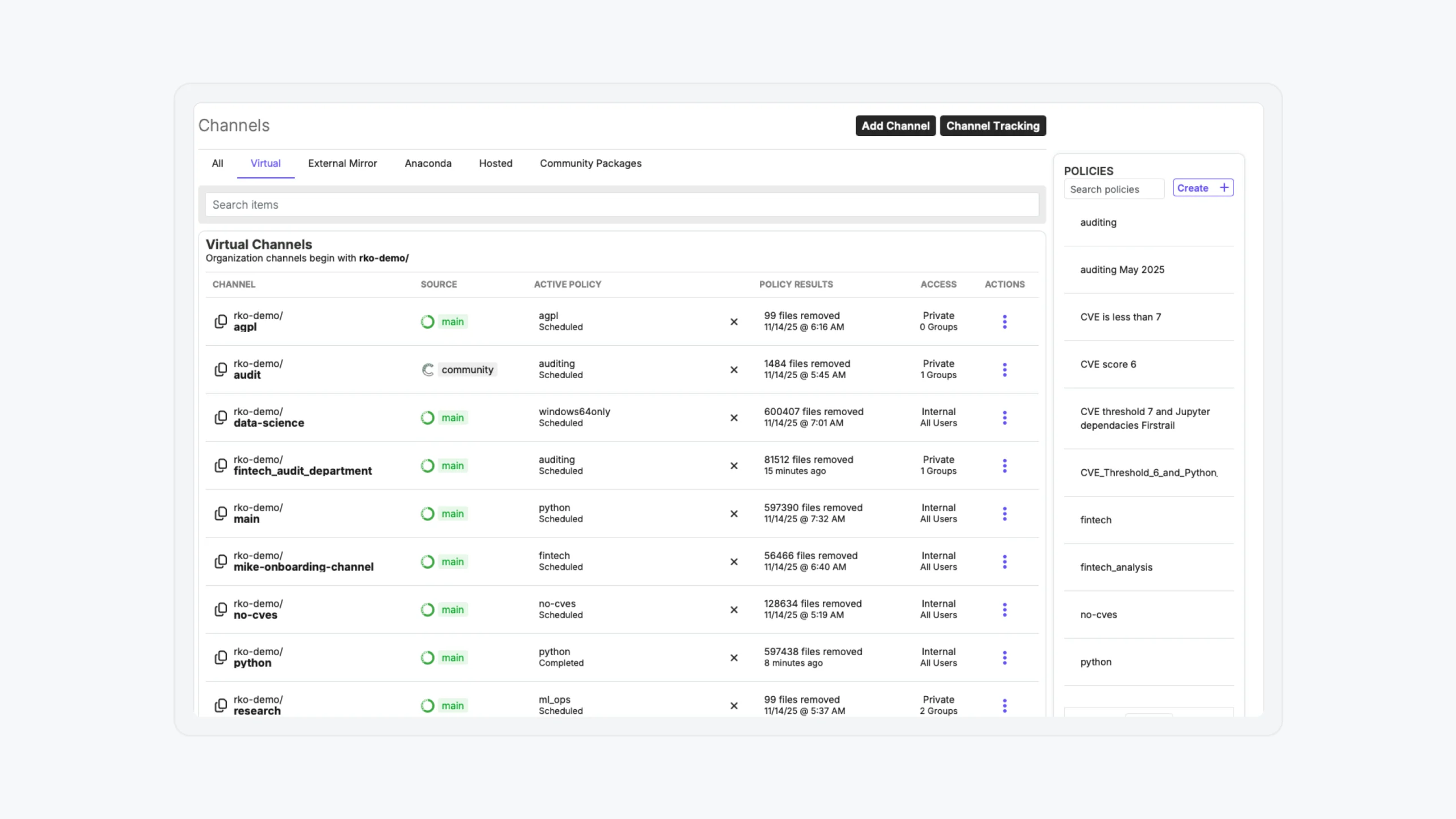
Task: Open actions menu for rko-demo/main row
Action: (1004, 514)
